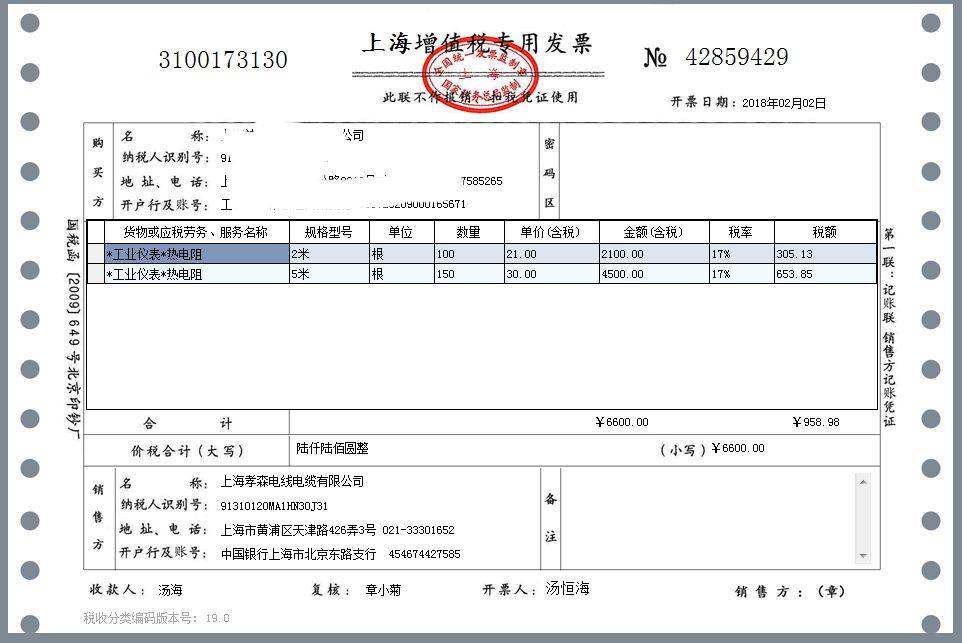The image size is (962, 643).
Task: Click the 复核 field showing 章小菊
Action: tap(383, 590)
